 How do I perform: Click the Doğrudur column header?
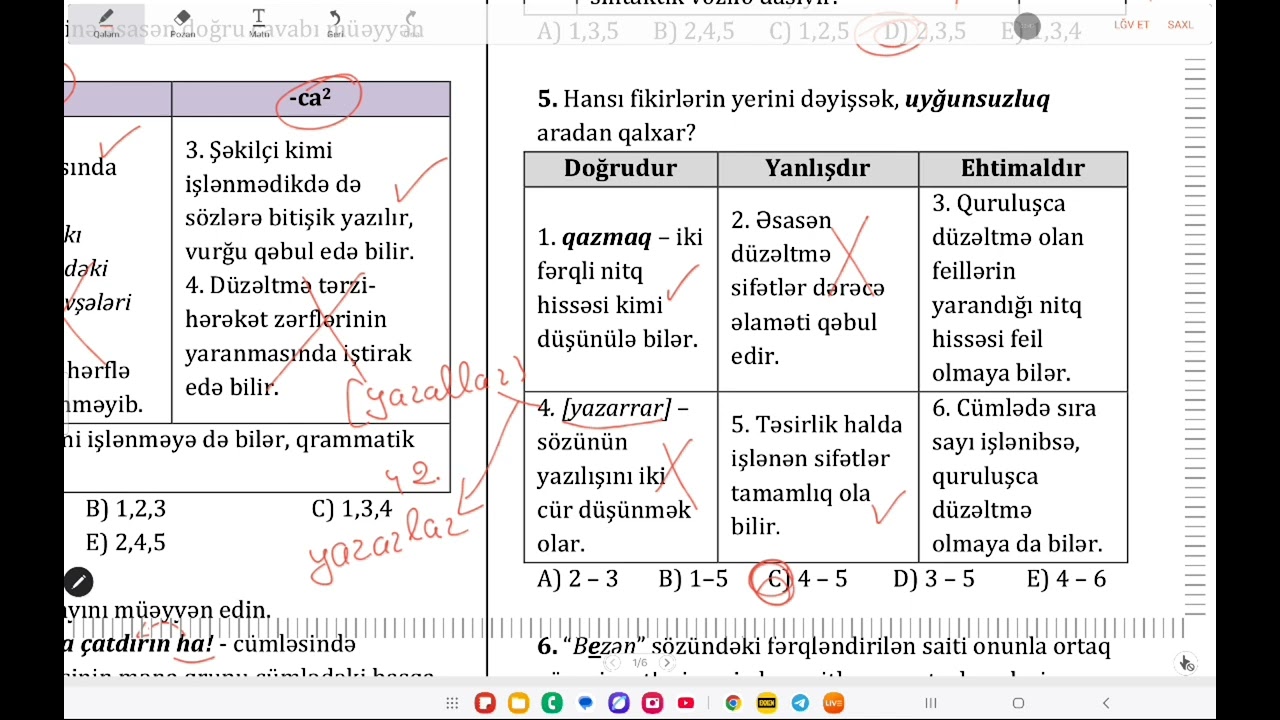(x=620, y=169)
